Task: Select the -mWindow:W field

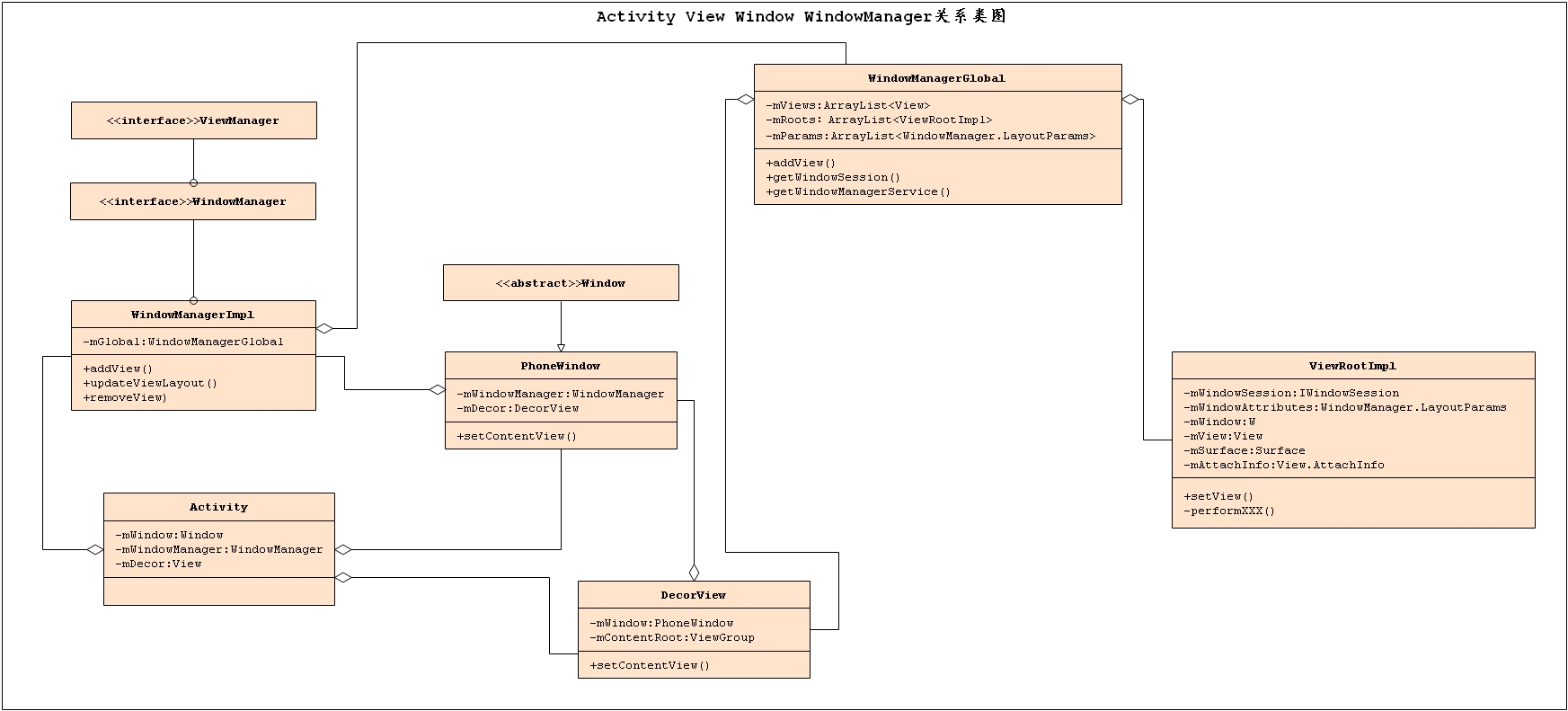Action: pyautogui.click(x=1219, y=422)
